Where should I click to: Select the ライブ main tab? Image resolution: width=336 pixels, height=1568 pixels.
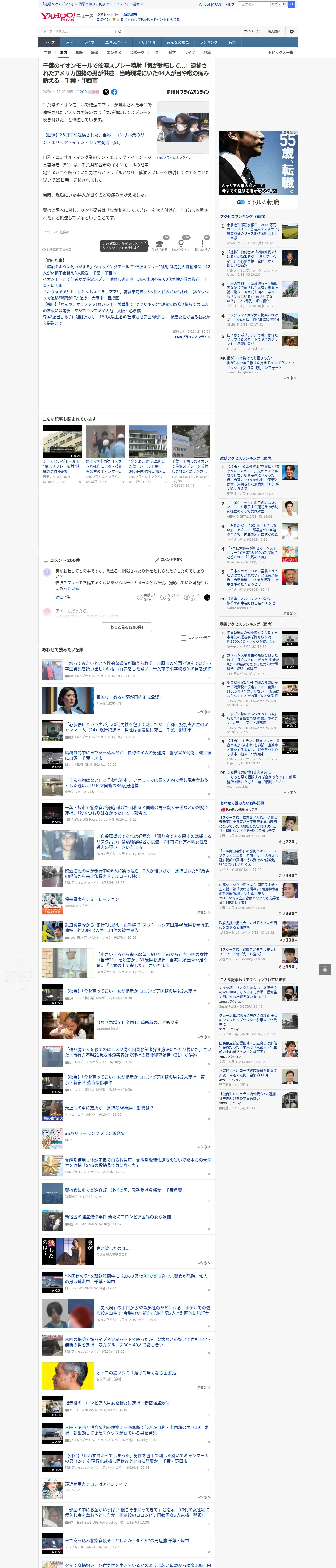[89, 42]
